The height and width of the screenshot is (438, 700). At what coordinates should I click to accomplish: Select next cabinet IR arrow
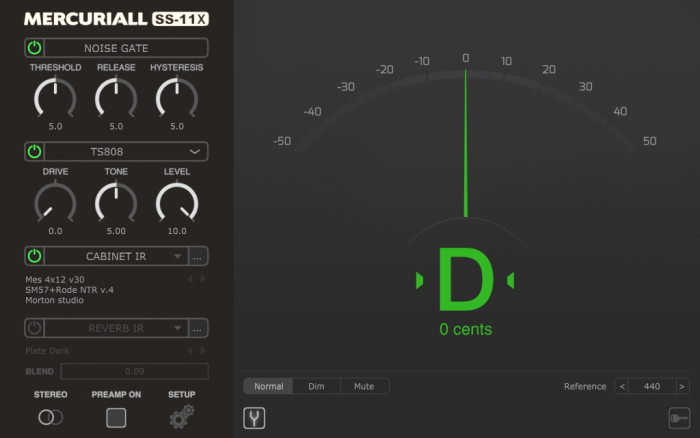click(x=203, y=279)
